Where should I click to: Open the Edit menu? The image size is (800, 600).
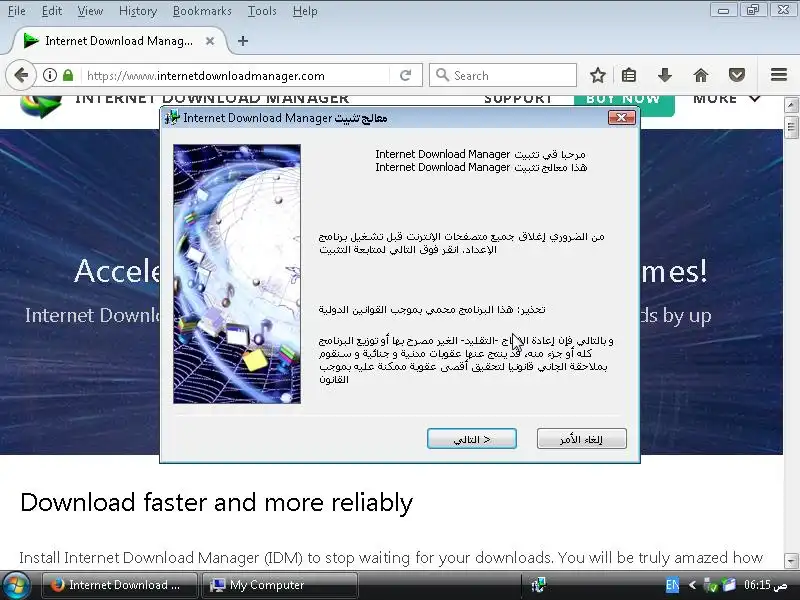(52, 11)
